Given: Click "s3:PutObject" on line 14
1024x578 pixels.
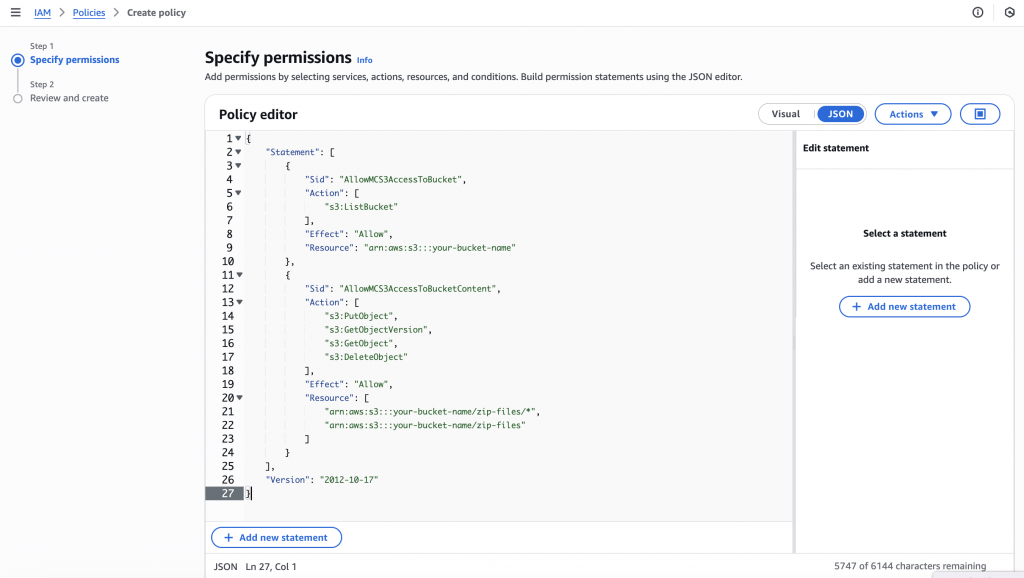Looking at the screenshot, I should (x=359, y=316).
